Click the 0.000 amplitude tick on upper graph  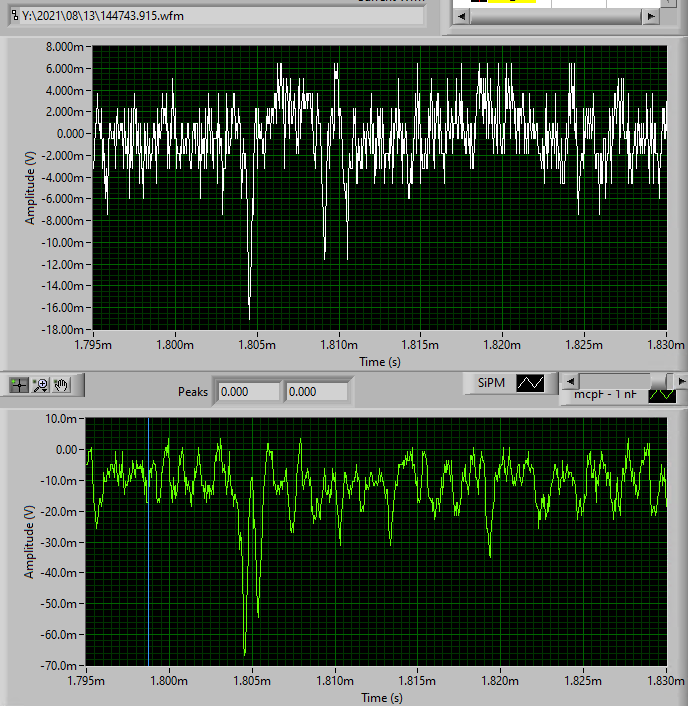click(x=71, y=134)
